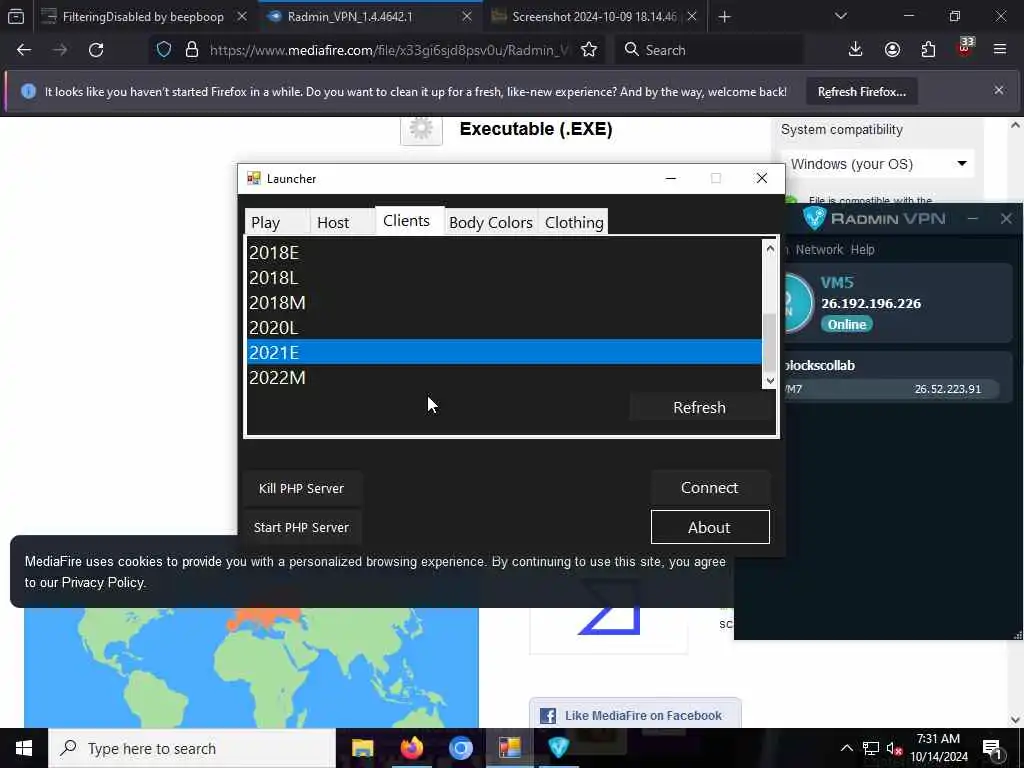Select client 2018M in the list
The width and height of the screenshot is (1024, 768).
pyautogui.click(x=504, y=302)
